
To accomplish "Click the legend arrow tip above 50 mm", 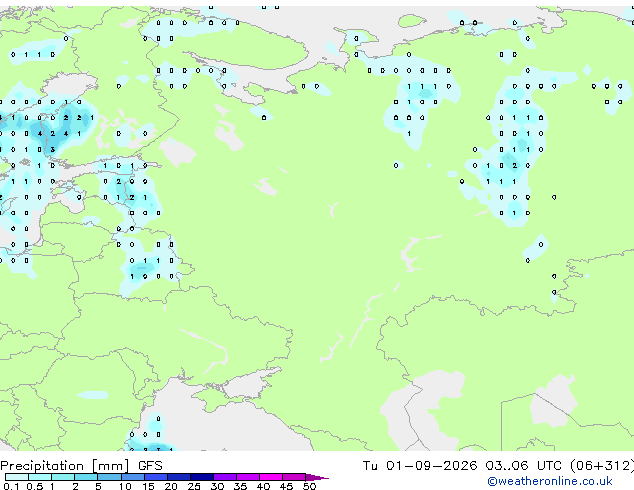I will tap(317, 477).
